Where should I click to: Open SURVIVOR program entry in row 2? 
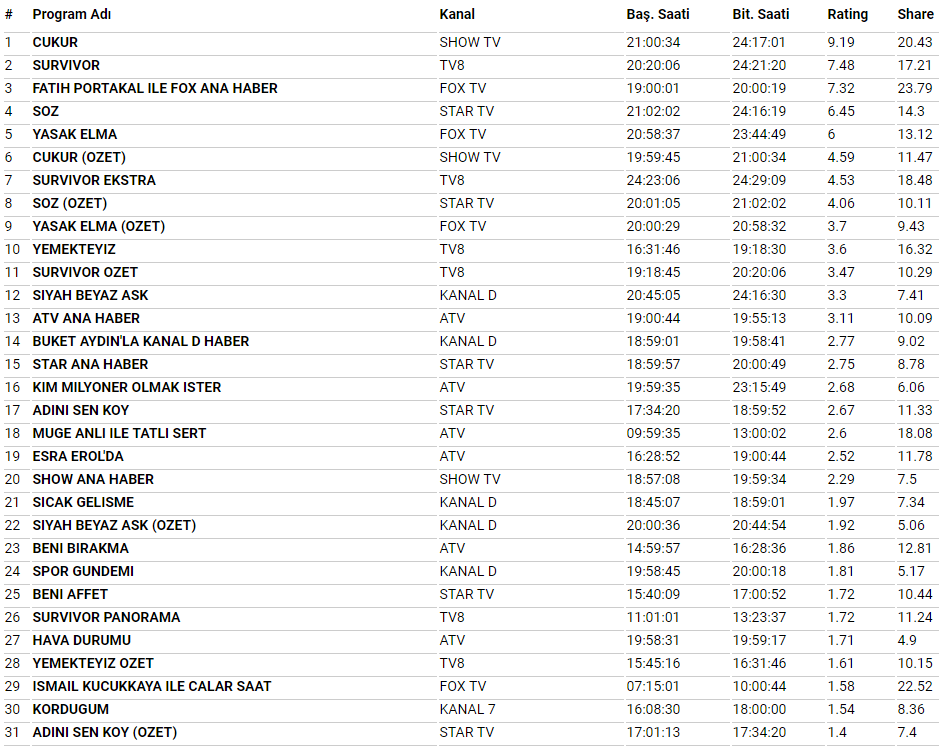66,65
